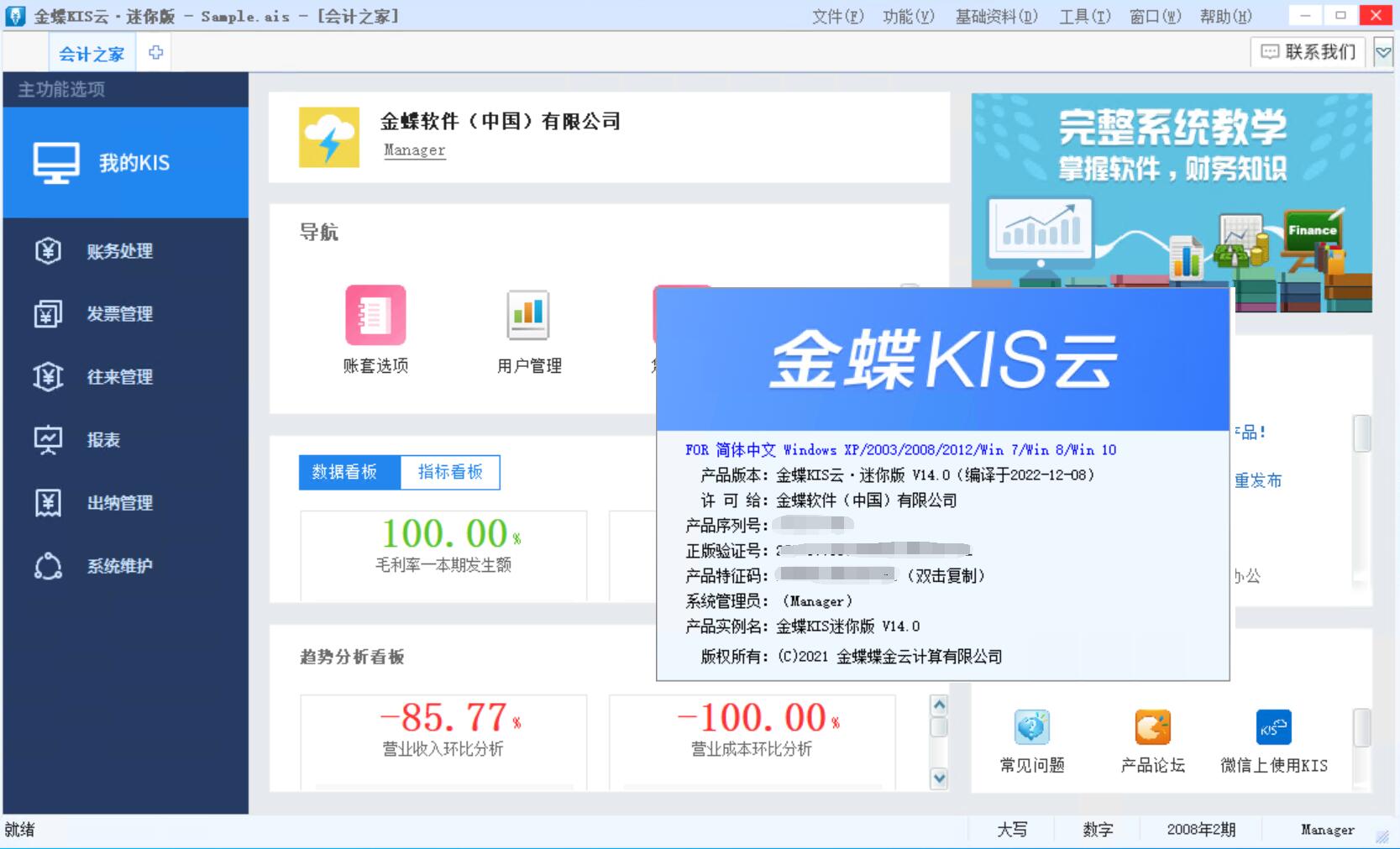
Task: Click the 账套选项 navigation icon
Action: 375,315
